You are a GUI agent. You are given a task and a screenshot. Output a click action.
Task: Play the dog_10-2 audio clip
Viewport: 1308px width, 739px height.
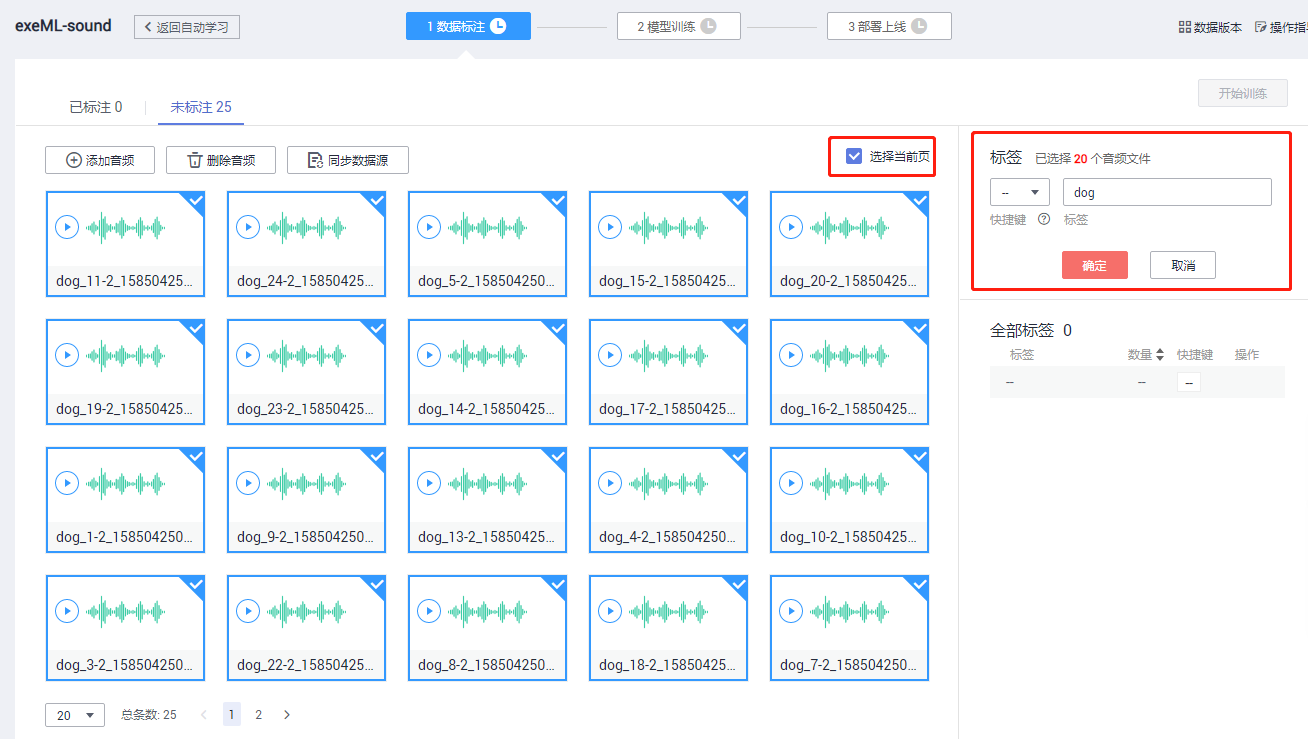tap(791, 483)
